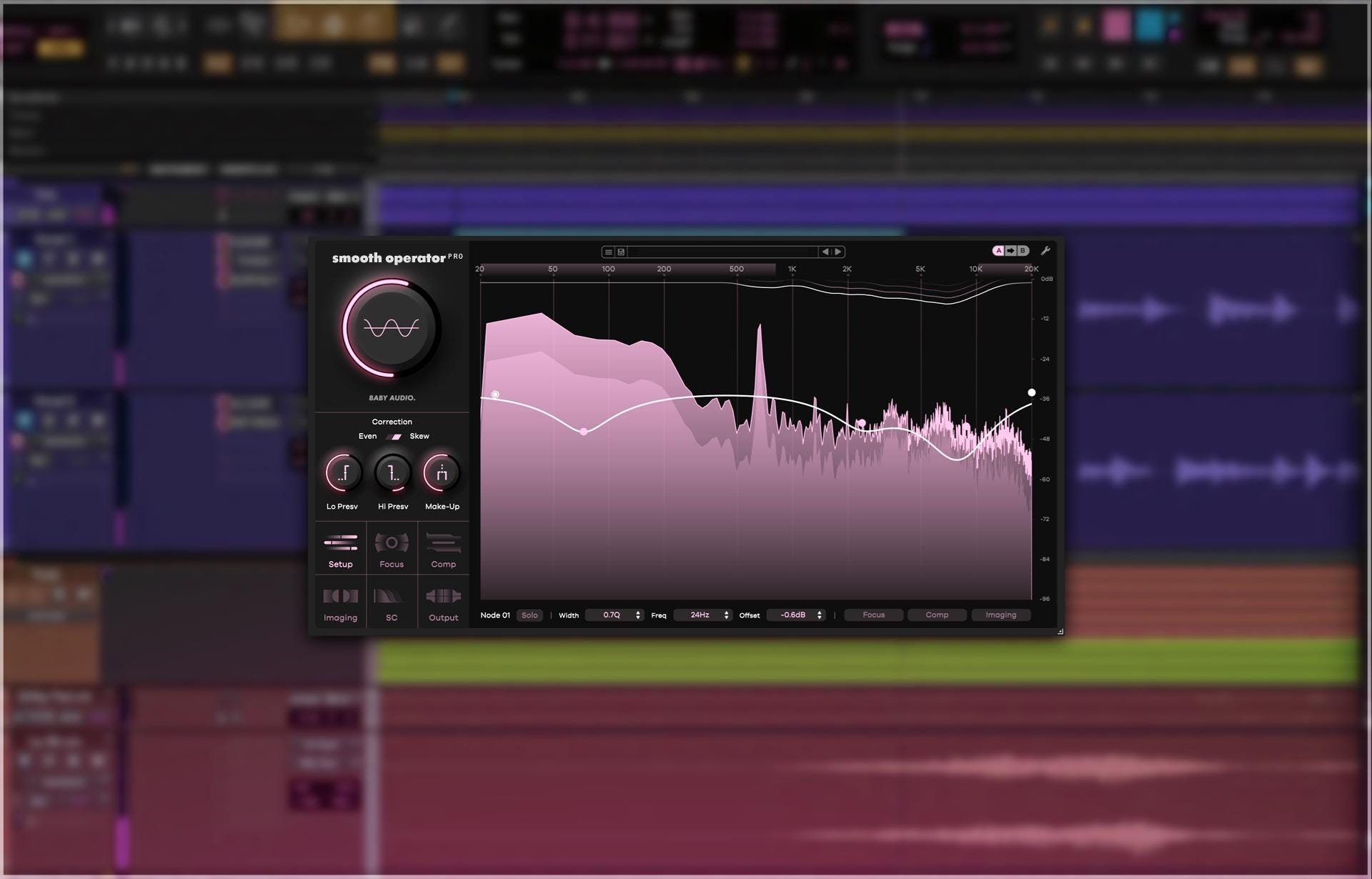Copy state A to B with arrow
Image resolution: width=1372 pixels, height=879 pixels.
pyautogui.click(x=1010, y=251)
